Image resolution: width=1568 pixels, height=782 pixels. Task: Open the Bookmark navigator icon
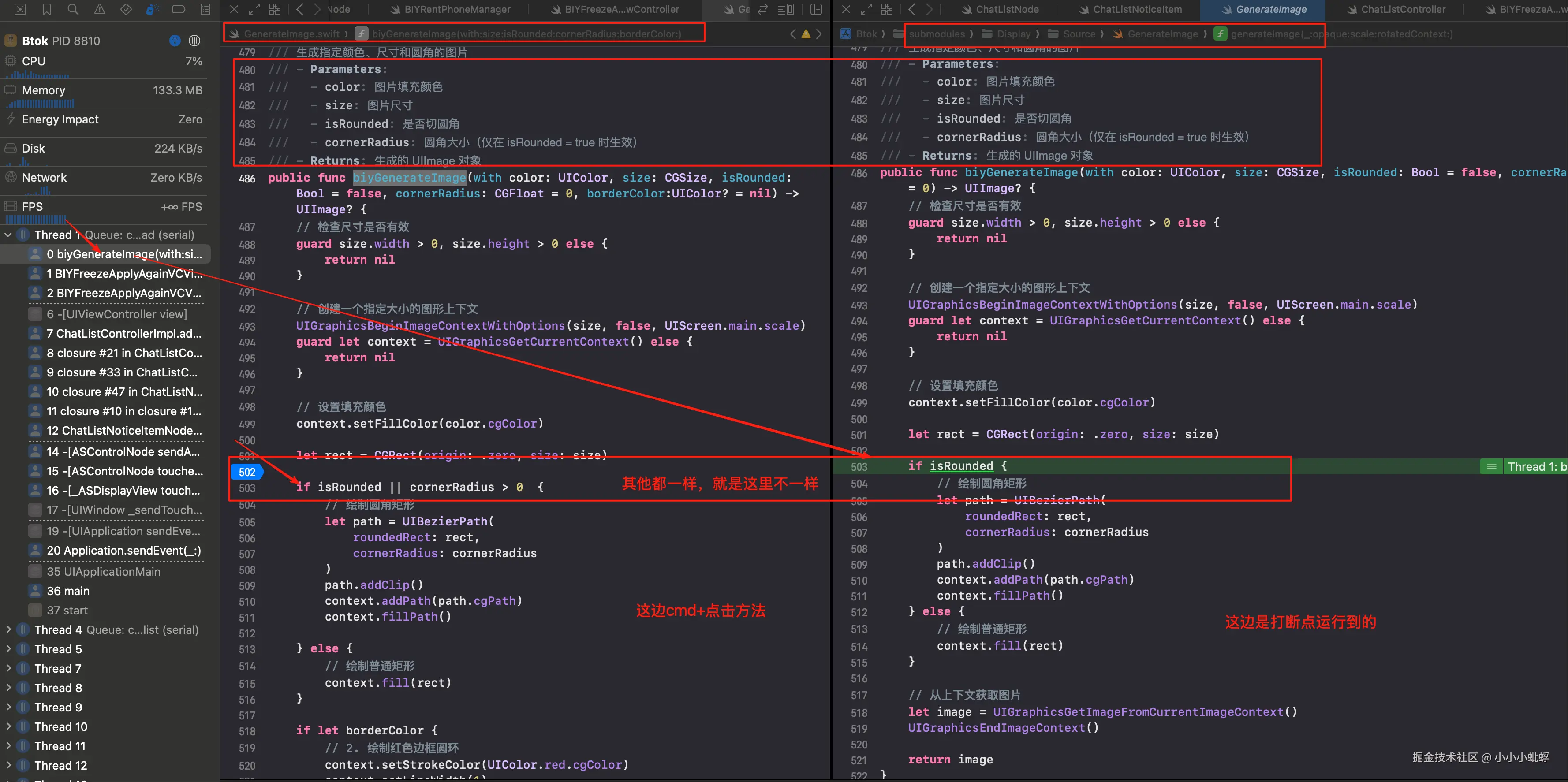coord(47,9)
